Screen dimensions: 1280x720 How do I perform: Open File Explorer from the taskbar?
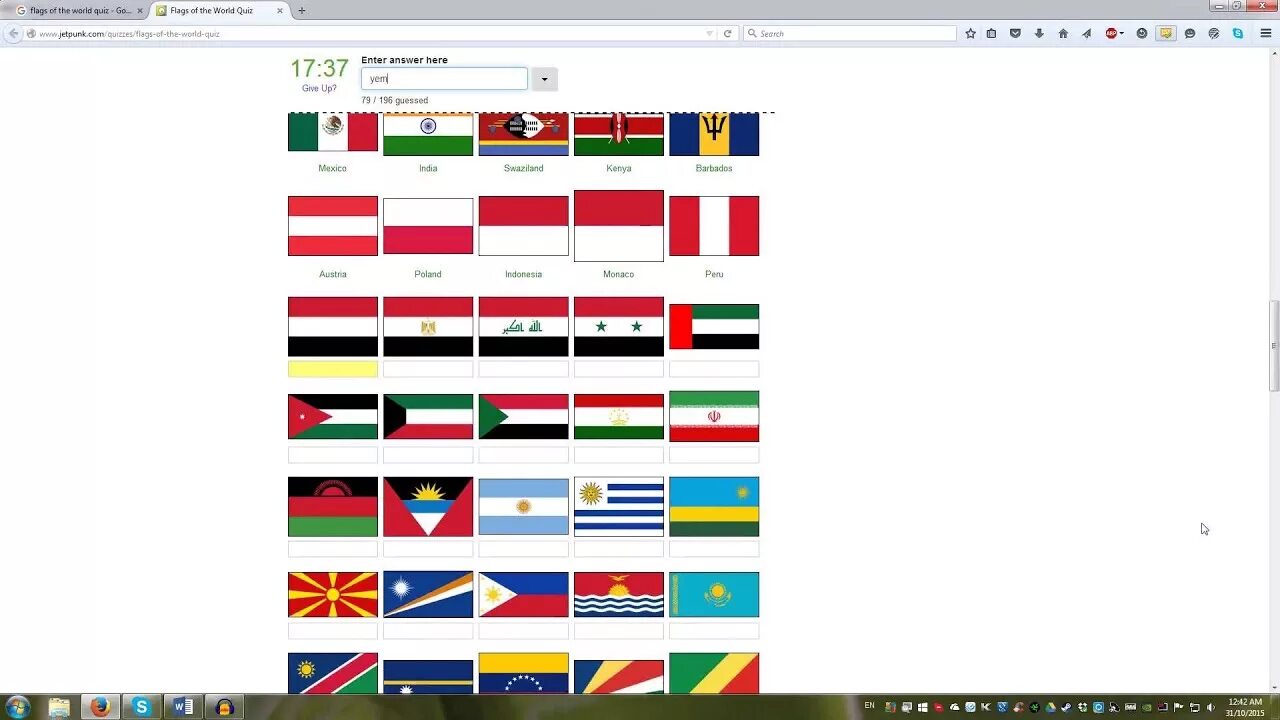click(59, 707)
